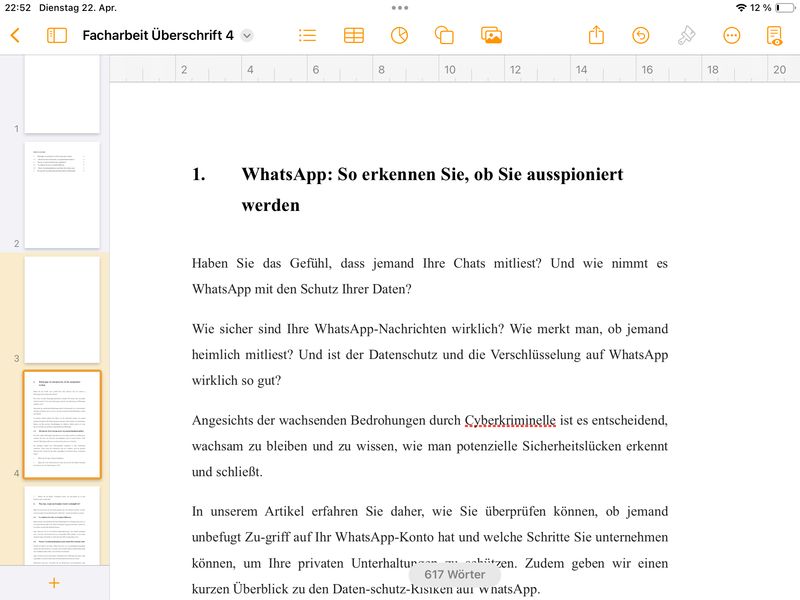Tap the status bar clock 22:52

[18, 8]
